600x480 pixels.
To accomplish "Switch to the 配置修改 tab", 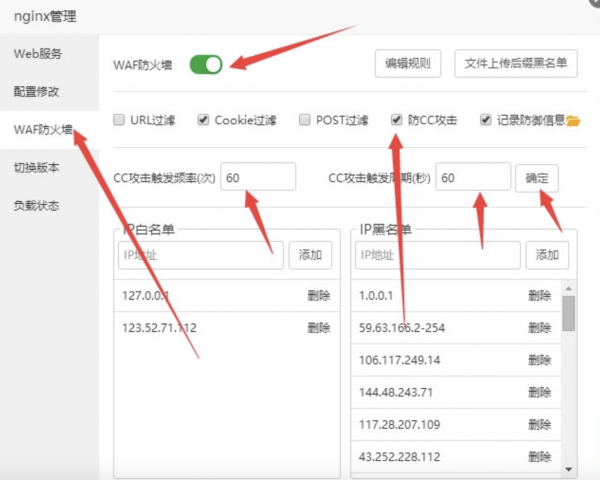I will click(x=37, y=92).
